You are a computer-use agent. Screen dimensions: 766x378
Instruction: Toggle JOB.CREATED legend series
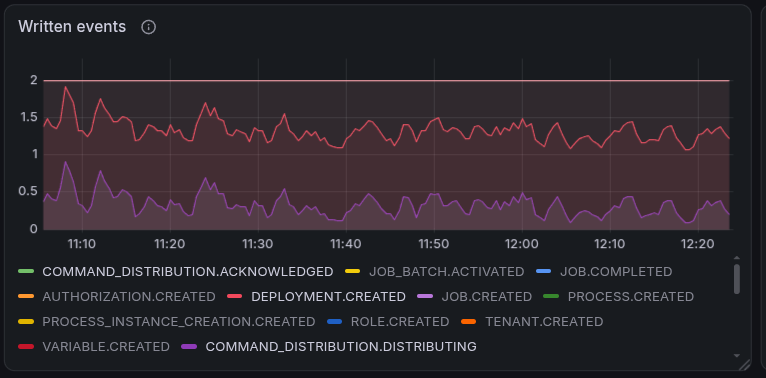[x=487, y=296]
